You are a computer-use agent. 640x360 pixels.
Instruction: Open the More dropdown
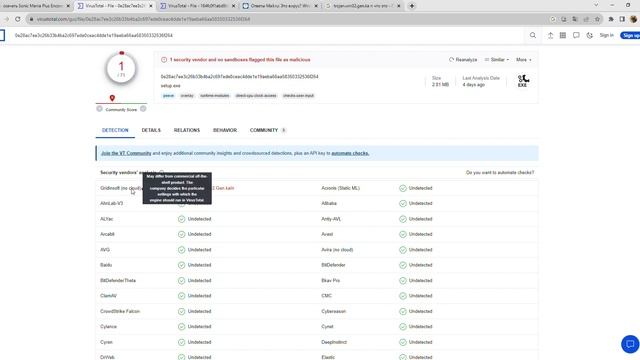click(524, 60)
